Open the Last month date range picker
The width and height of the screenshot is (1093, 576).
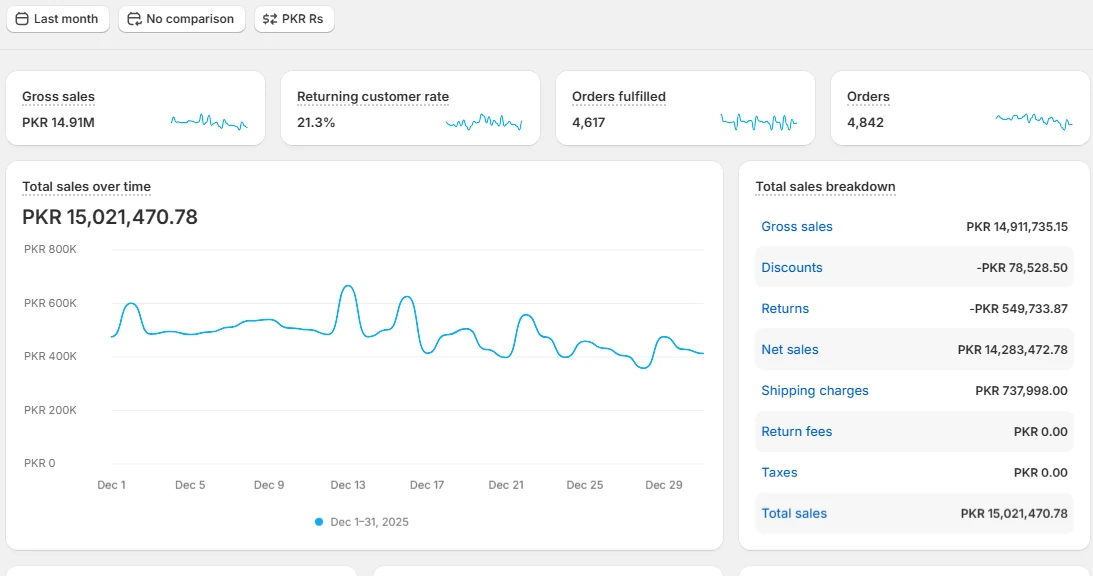coord(58,19)
